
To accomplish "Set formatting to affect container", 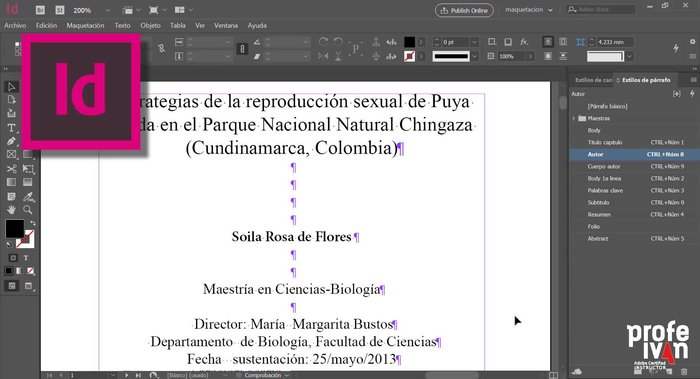I will pos(13,258).
